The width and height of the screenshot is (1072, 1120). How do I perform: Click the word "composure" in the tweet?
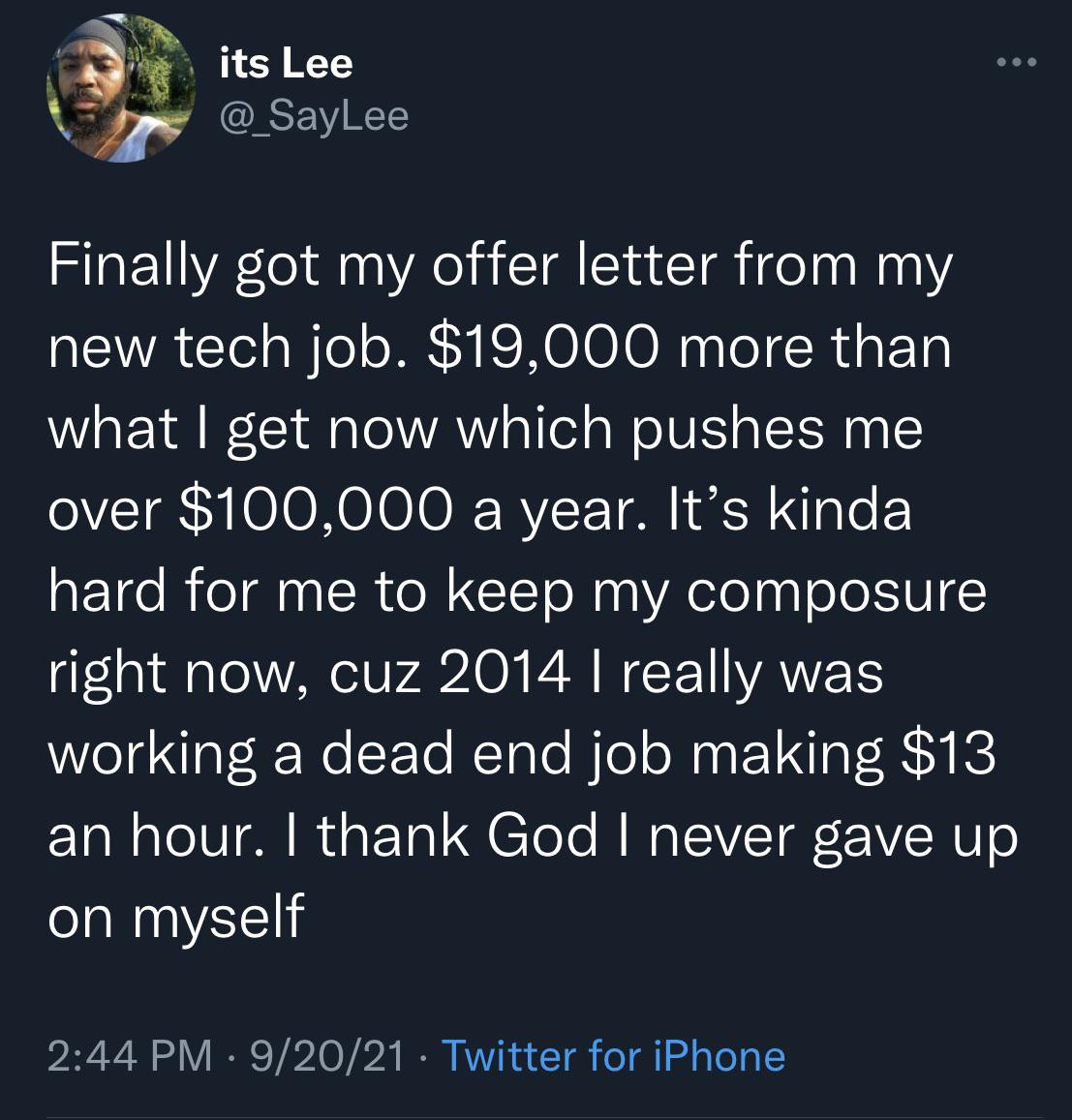[x=837, y=590]
